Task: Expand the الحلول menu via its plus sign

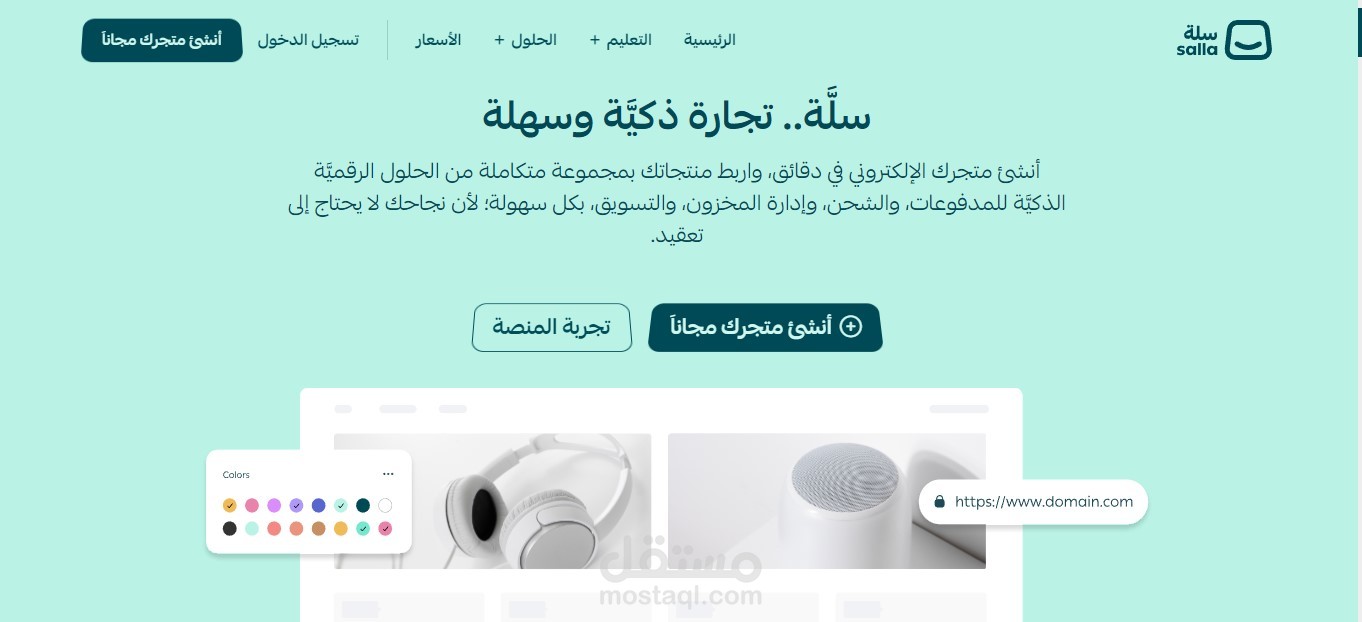Action: coord(499,40)
